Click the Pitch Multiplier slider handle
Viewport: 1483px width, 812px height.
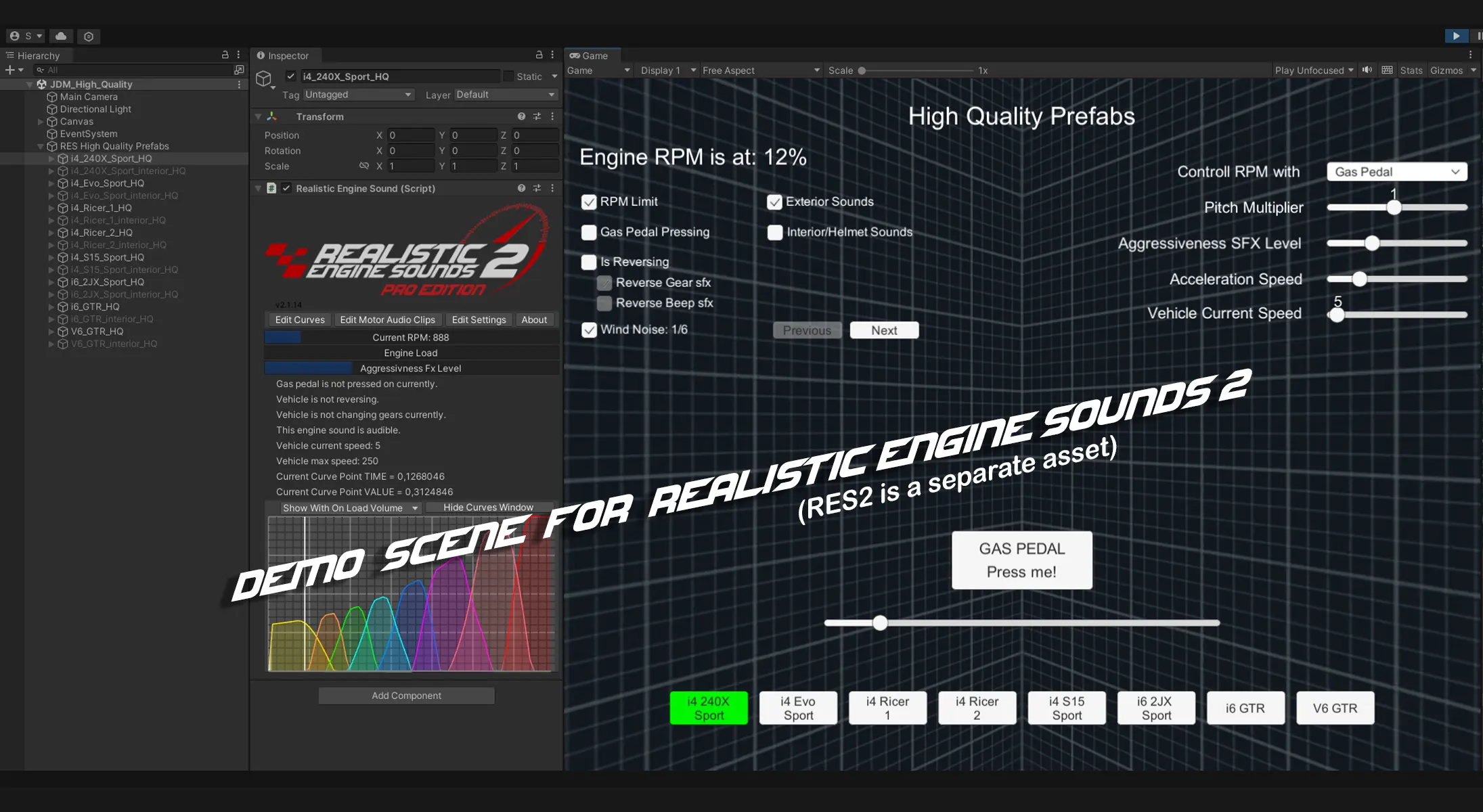tap(1394, 208)
